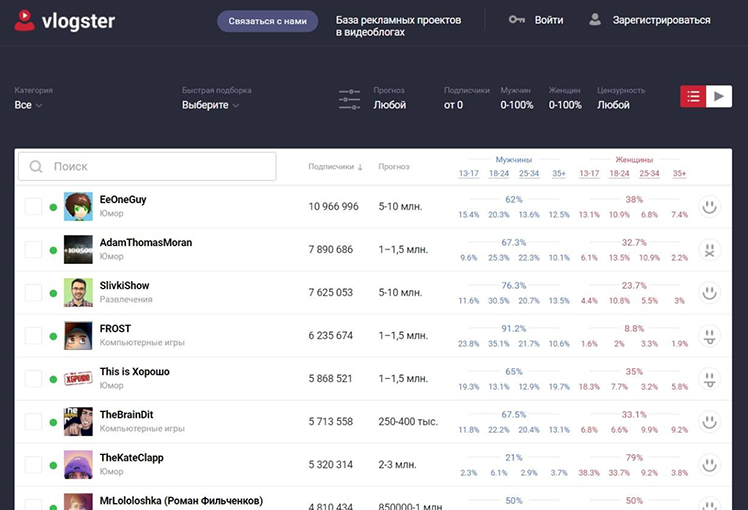Tick the checkbox for EeOneGuy
The image size is (748, 510).
coord(33,207)
